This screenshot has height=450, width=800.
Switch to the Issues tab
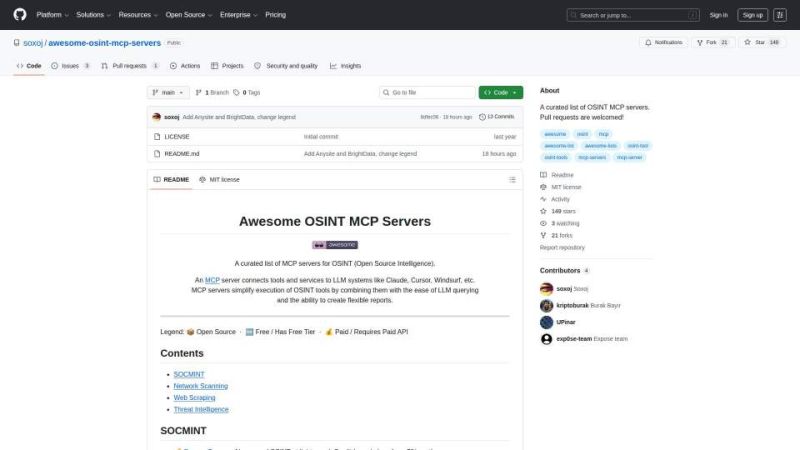[70, 66]
